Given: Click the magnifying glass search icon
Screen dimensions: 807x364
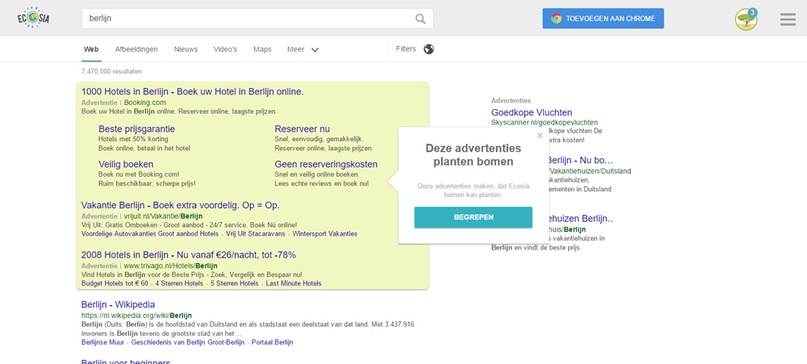Looking at the screenshot, I should [x=420, y=19].
